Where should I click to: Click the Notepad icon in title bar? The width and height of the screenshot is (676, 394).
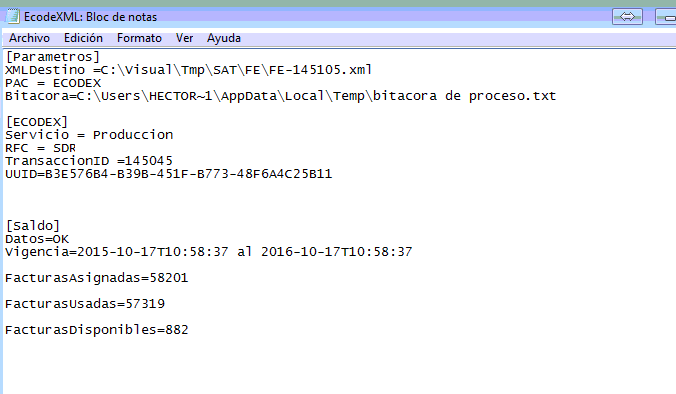tap(13, 16)
